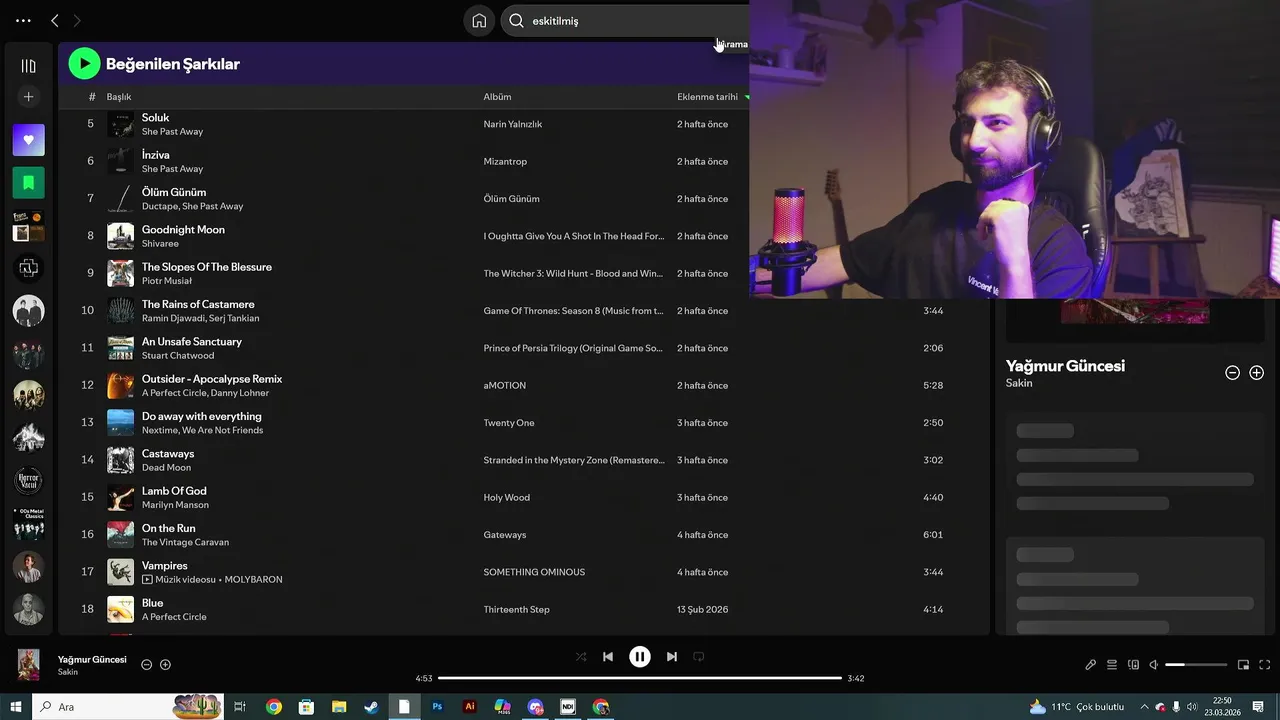Add Yağmur Güncesi via bottom-bar plus icon
The width and height of the screenshot is (1280, 720).
click(x=165, y=665)
